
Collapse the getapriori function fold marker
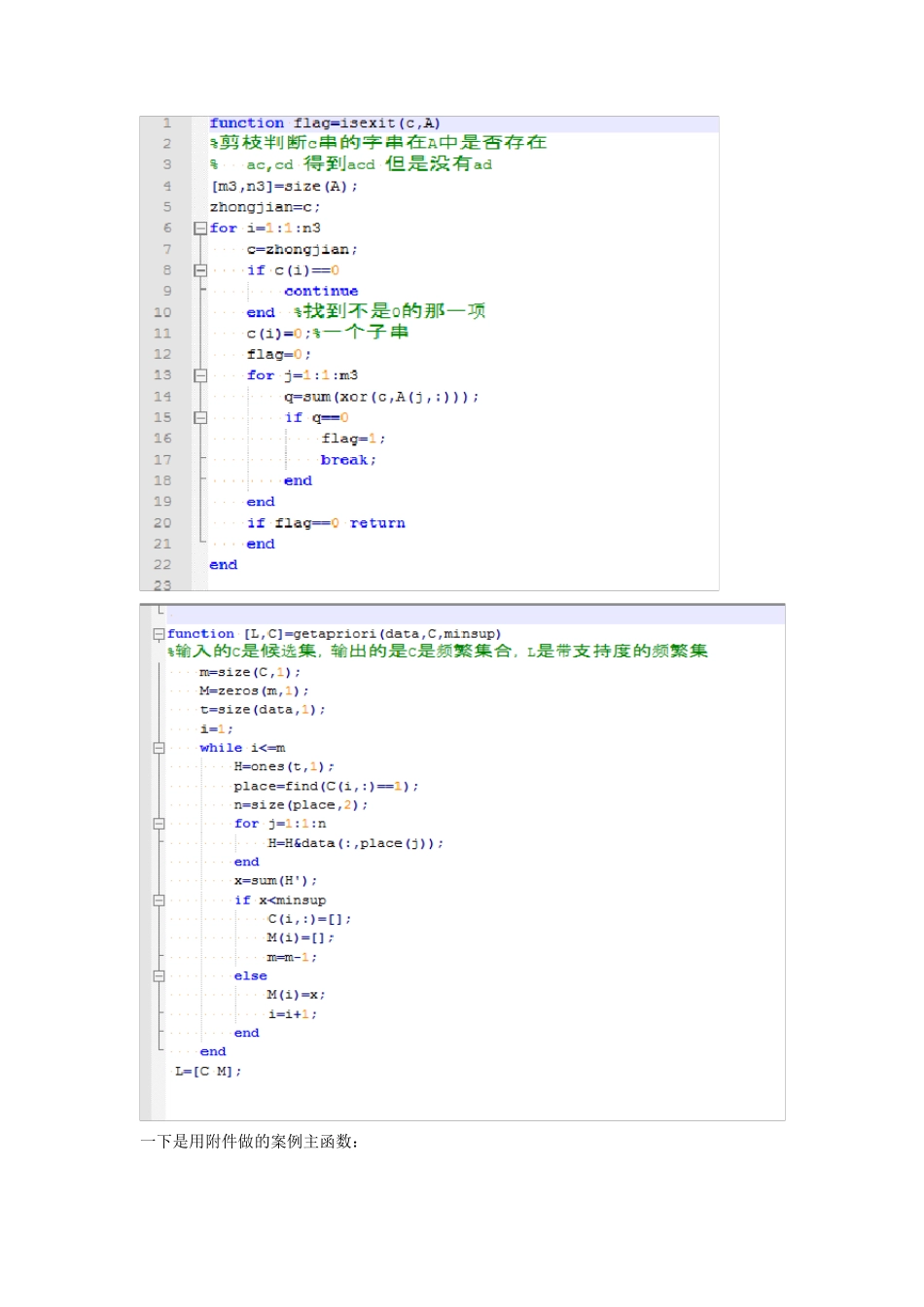click(159, 634)
